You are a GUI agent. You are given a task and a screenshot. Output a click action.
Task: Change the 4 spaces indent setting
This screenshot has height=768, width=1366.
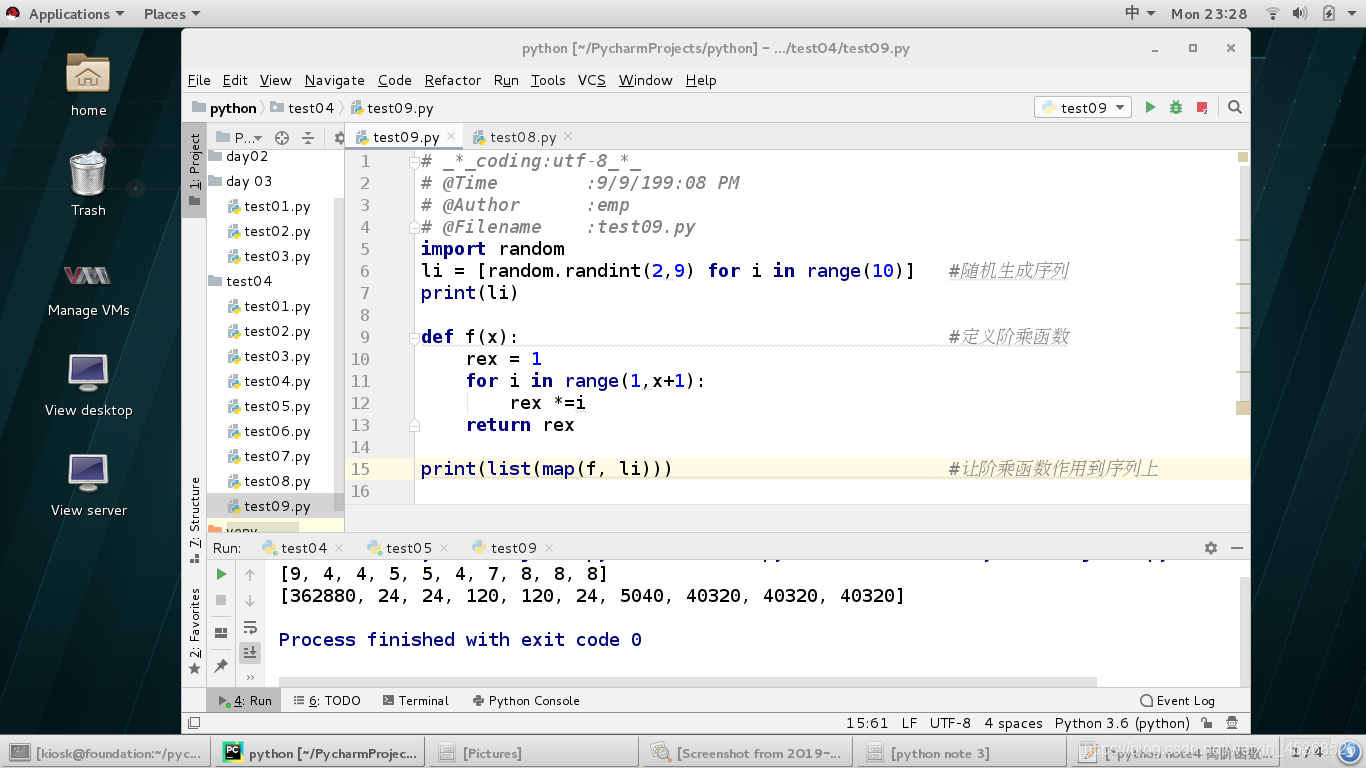click(x=1013, y=723)
